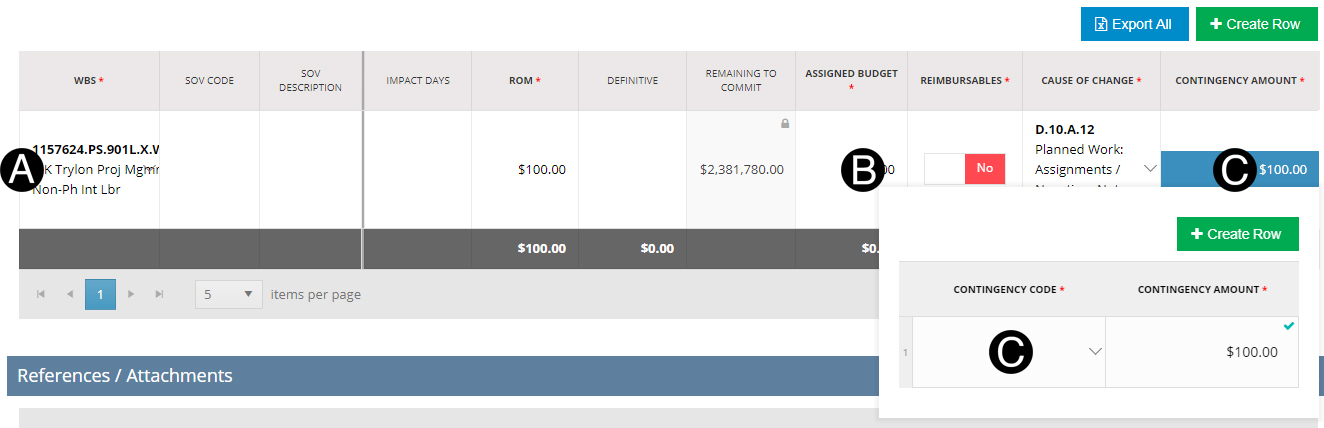Click Create Row in the contingency popup
The image size is (1324, 428).
click(x=1237, y=234)
